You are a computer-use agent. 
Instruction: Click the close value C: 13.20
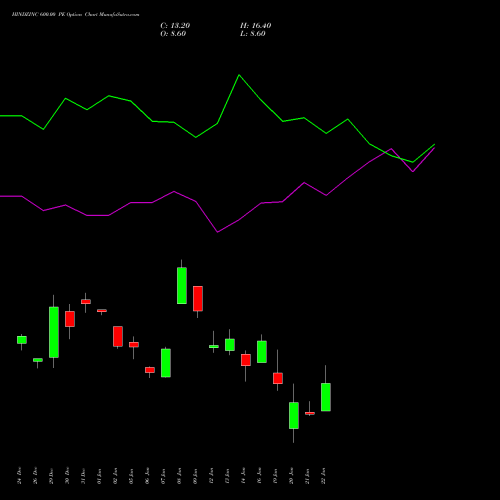pos(175,26)
